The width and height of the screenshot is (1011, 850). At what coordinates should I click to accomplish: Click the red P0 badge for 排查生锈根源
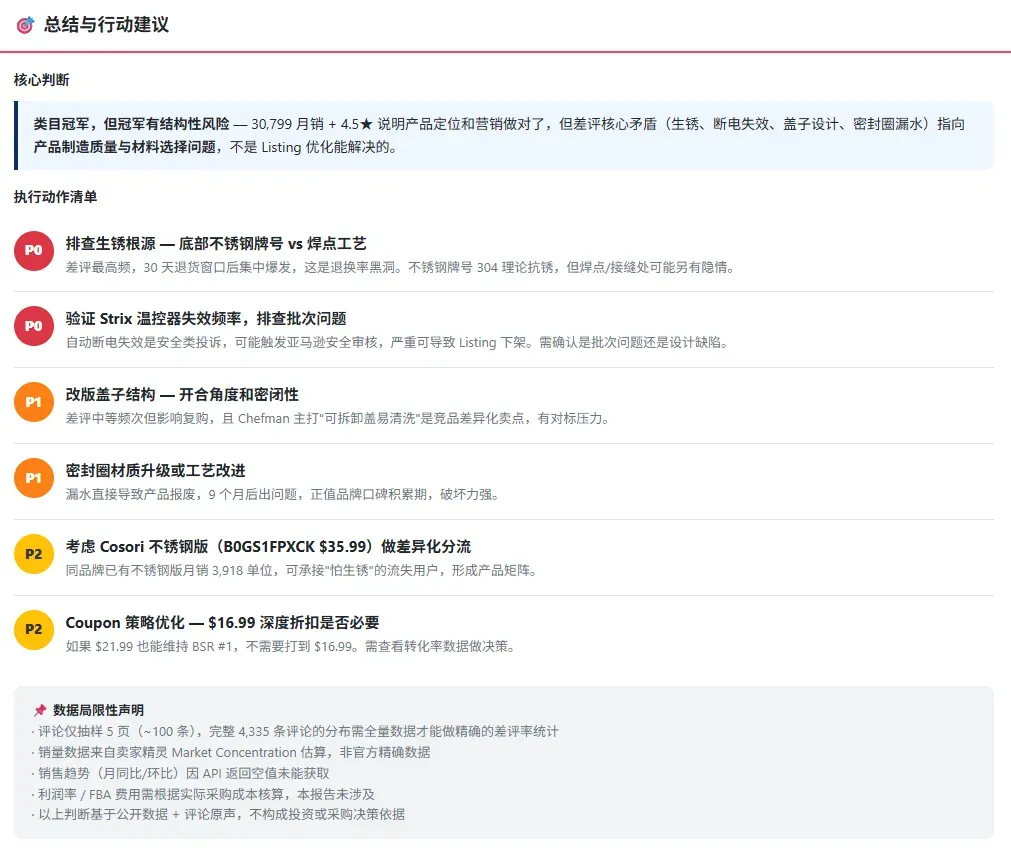click(x=34, y=250)
